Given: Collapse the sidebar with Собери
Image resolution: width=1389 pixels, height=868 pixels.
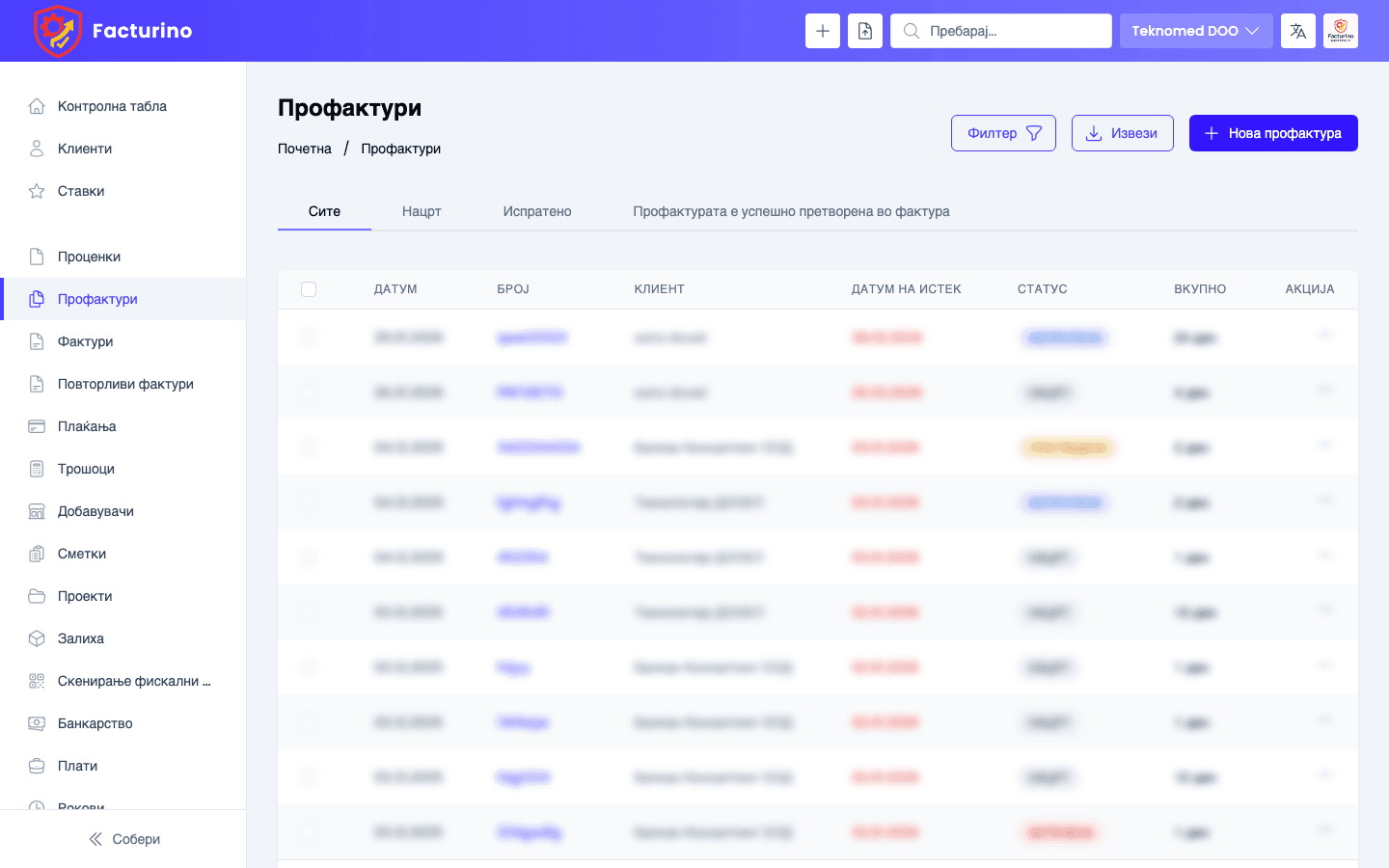Looking at the screenshot, I should pyautogui.click(x=123, y=839).
